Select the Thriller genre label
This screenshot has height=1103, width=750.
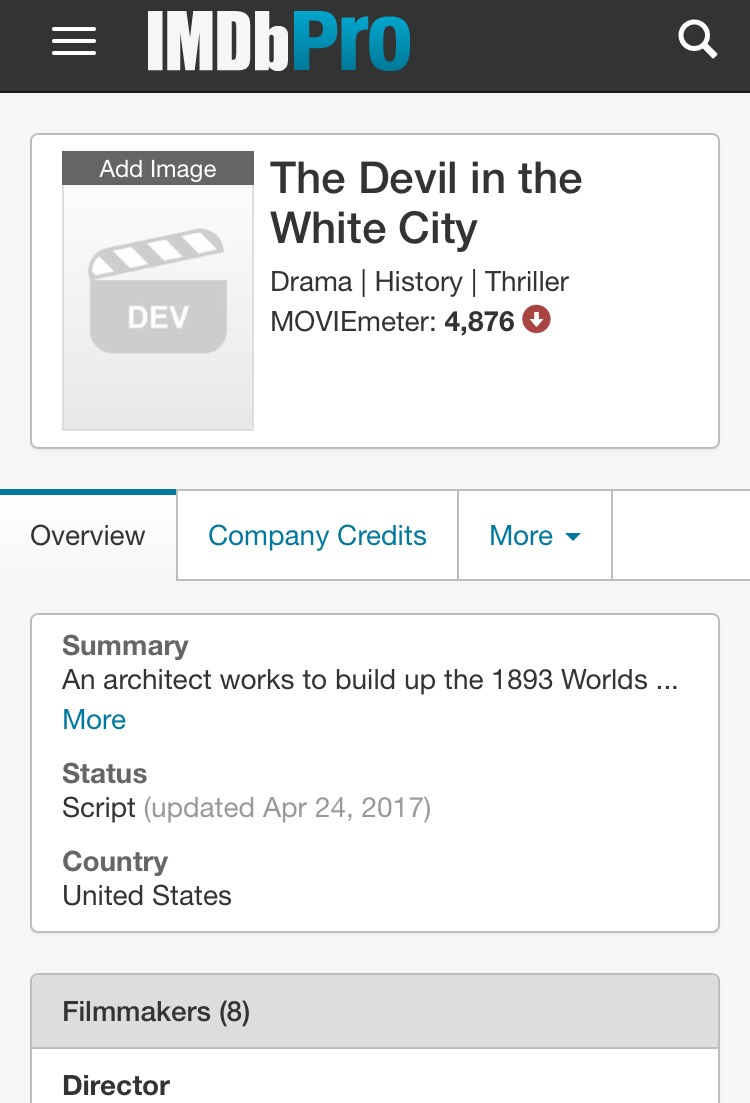click(x=527, y=281)
